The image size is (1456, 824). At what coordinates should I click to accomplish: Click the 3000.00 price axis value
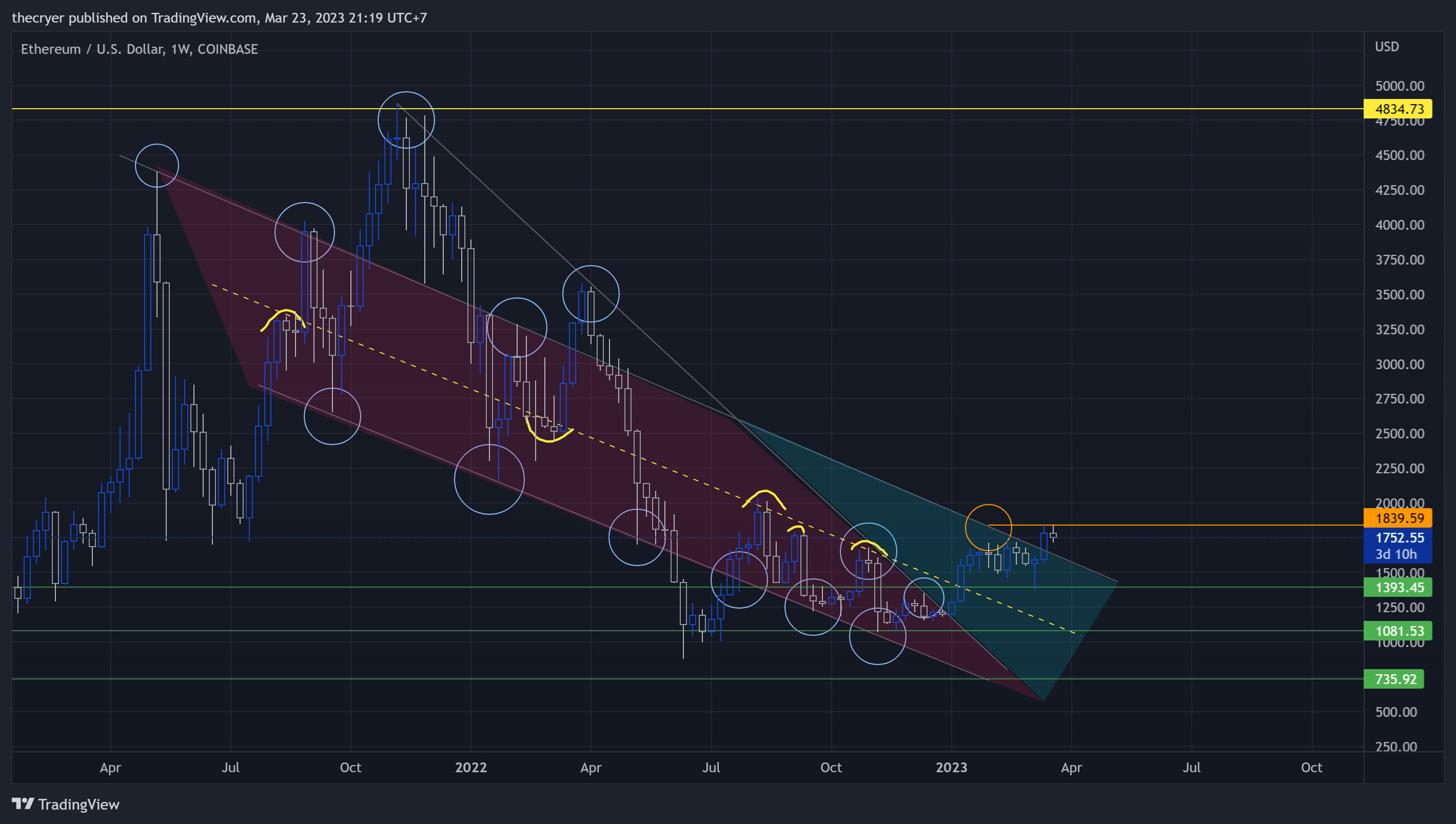[1400, 365]
